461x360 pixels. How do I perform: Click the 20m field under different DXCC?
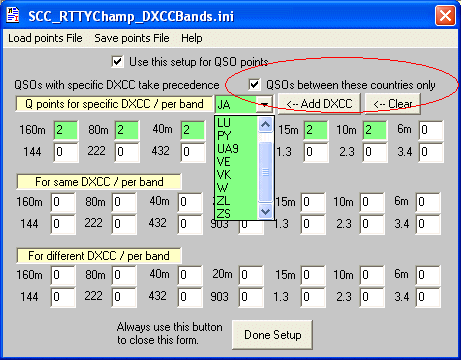click(251, 275)
